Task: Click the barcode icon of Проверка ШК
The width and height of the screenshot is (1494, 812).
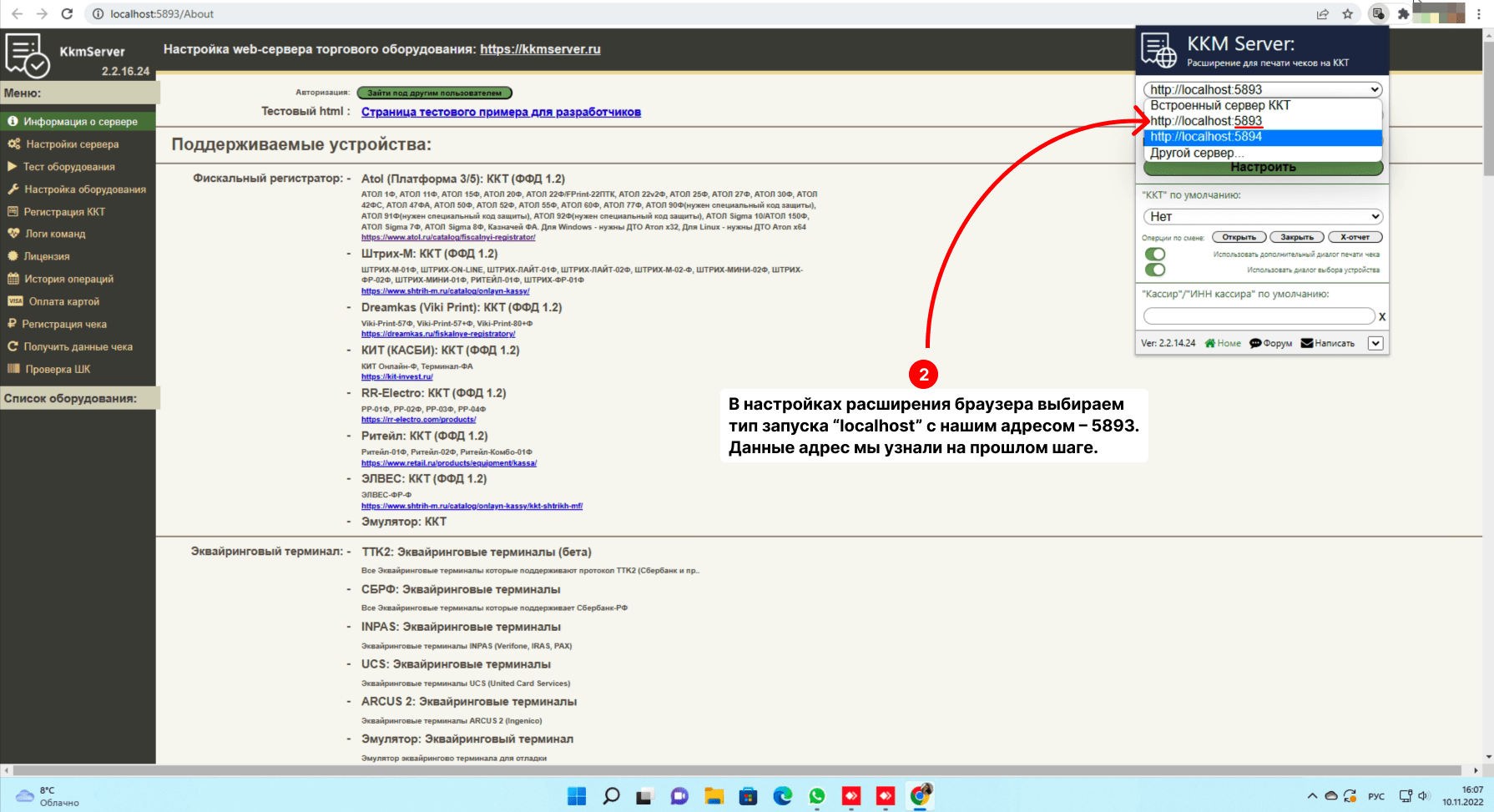Action: [x=13, y=369]
